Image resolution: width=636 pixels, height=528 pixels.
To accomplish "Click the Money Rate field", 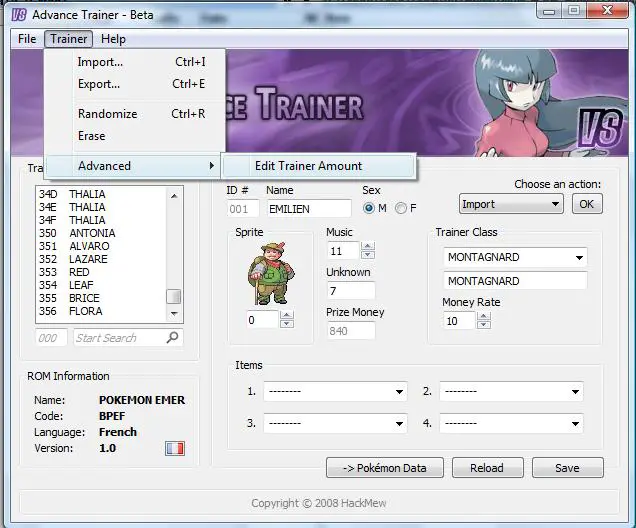I will (x=459, y=321).
